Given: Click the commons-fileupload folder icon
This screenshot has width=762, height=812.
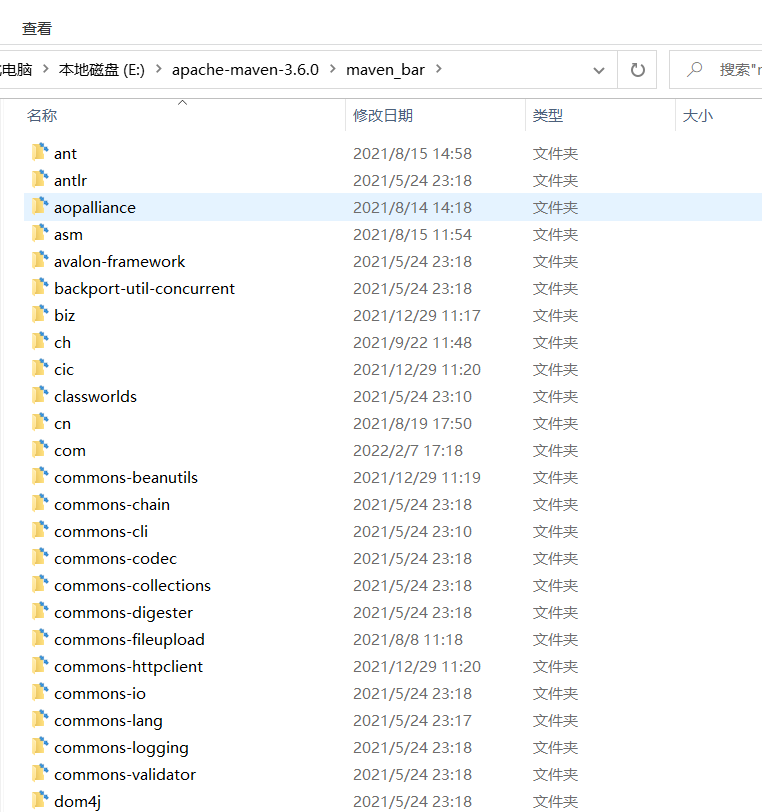Looking at the screenshot, I should click(x=40, y=638).
